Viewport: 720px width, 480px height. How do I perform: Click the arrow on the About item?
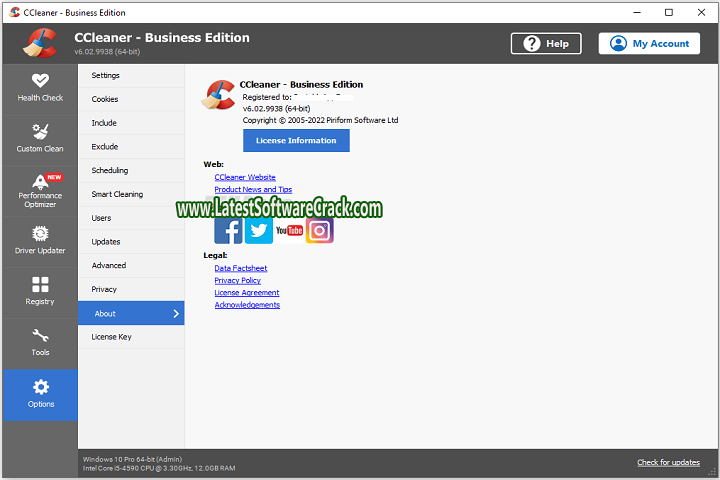176,313
